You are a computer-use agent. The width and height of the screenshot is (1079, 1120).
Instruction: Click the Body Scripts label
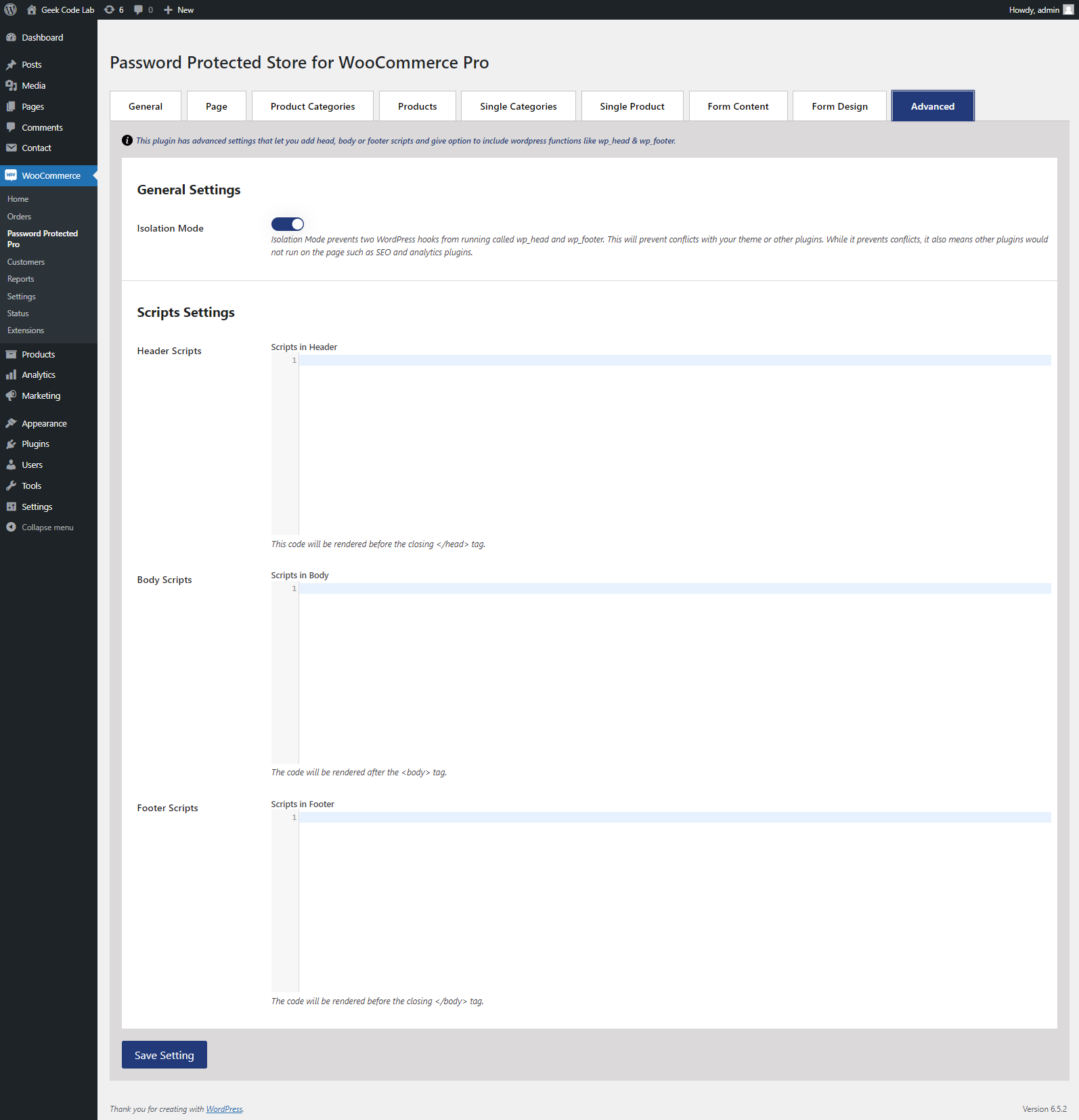(x=164, y=580)
